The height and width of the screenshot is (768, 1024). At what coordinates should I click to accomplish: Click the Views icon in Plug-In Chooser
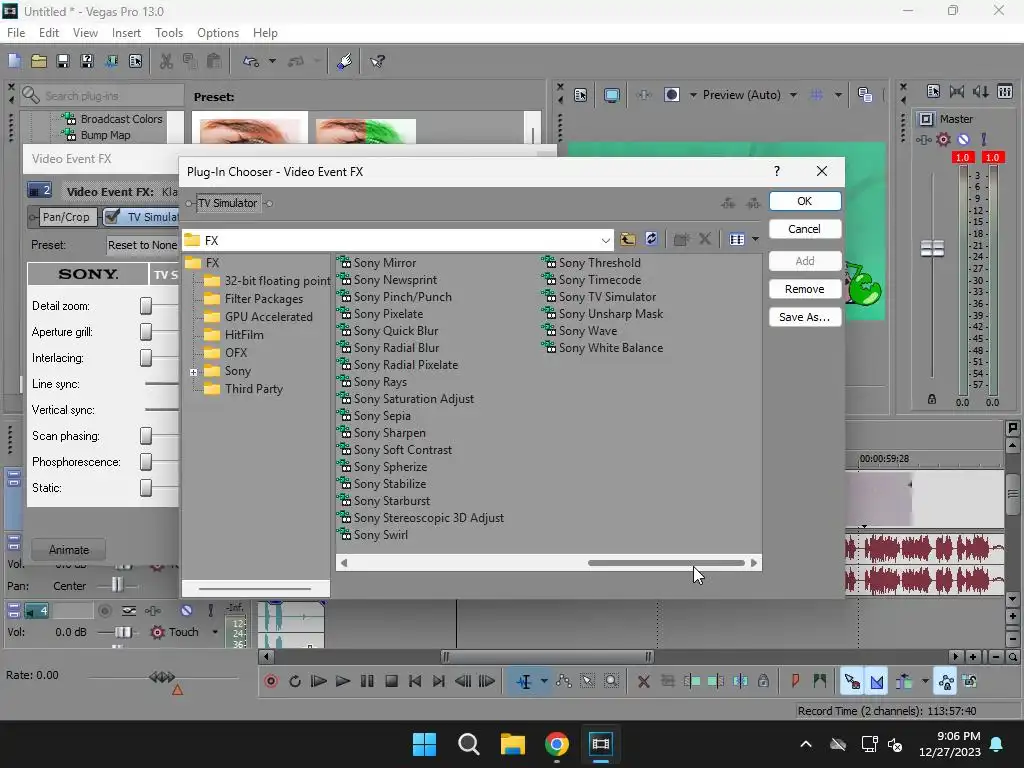coord(737,240)
